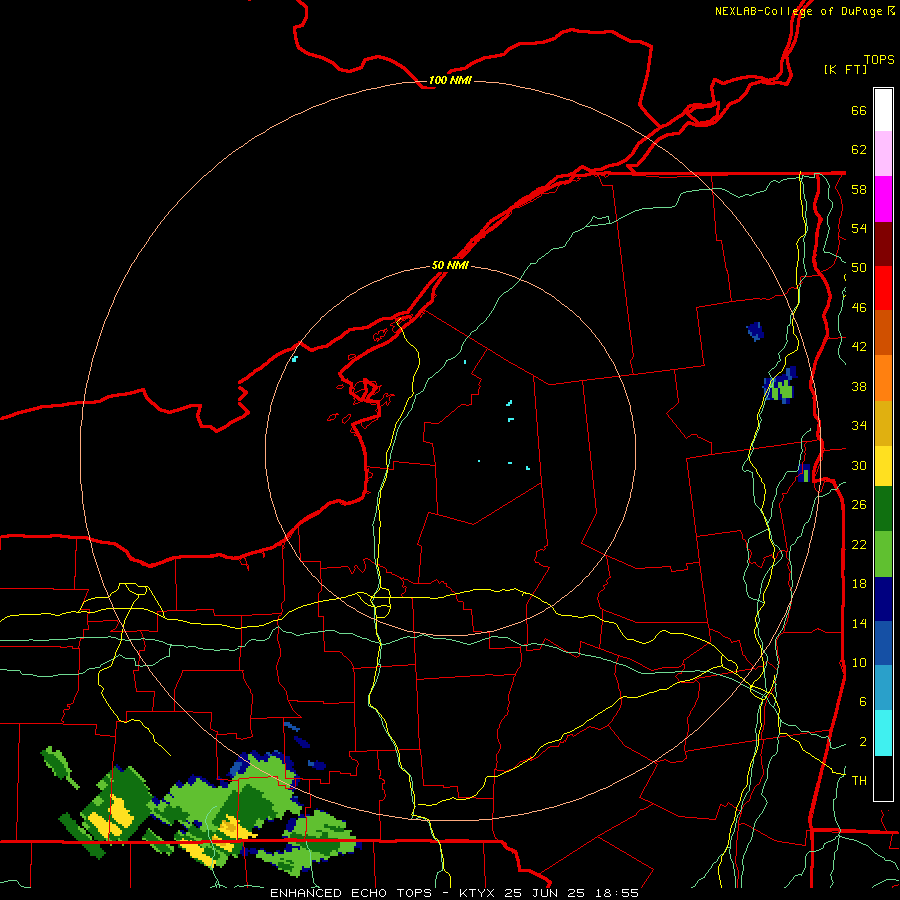Image resolution: width=900 pixels, height=900 pixels.
Task: Click the bright red legend swatch
Action: 883,288
